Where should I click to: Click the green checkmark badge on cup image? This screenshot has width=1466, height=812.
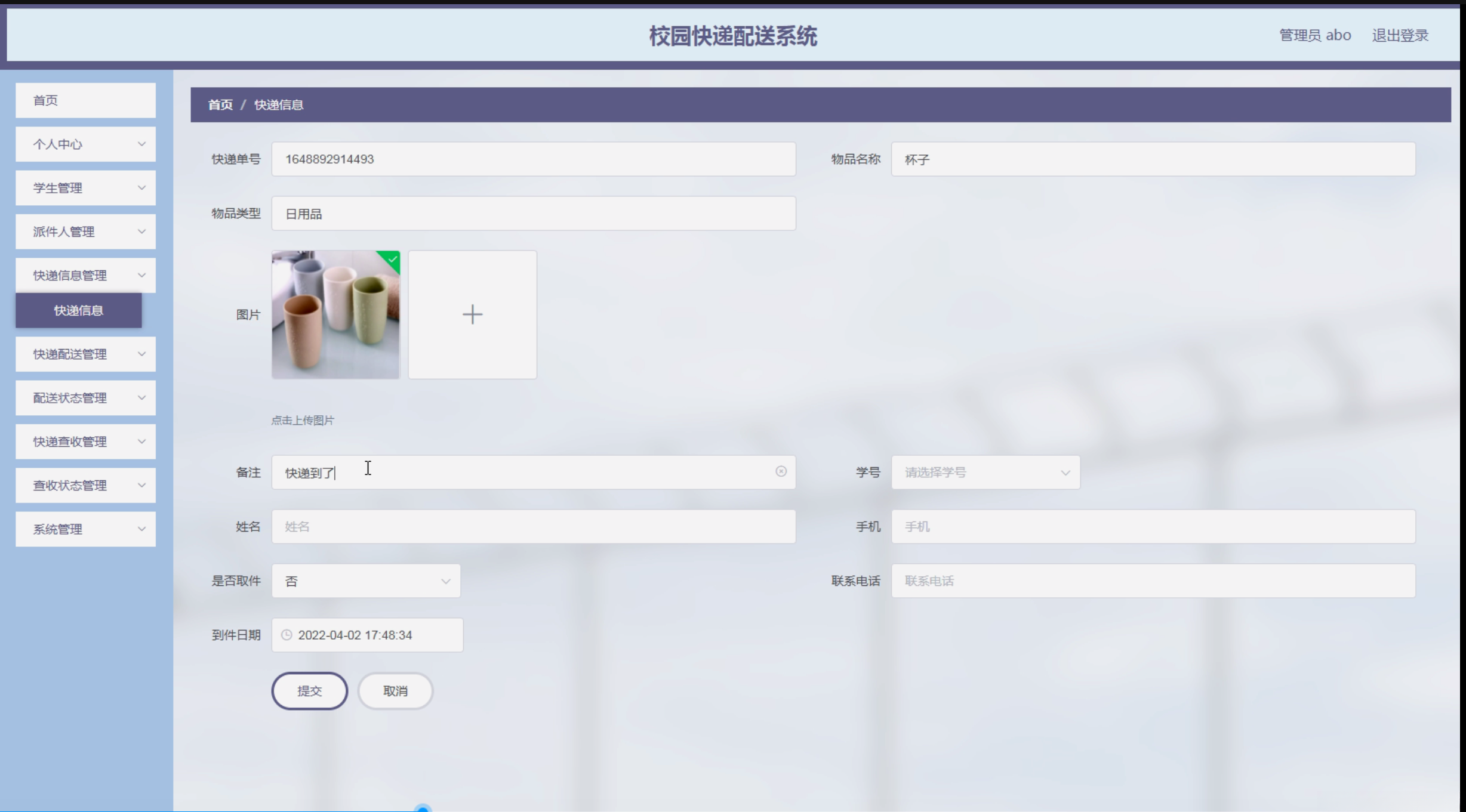click(x=392, y=260)
